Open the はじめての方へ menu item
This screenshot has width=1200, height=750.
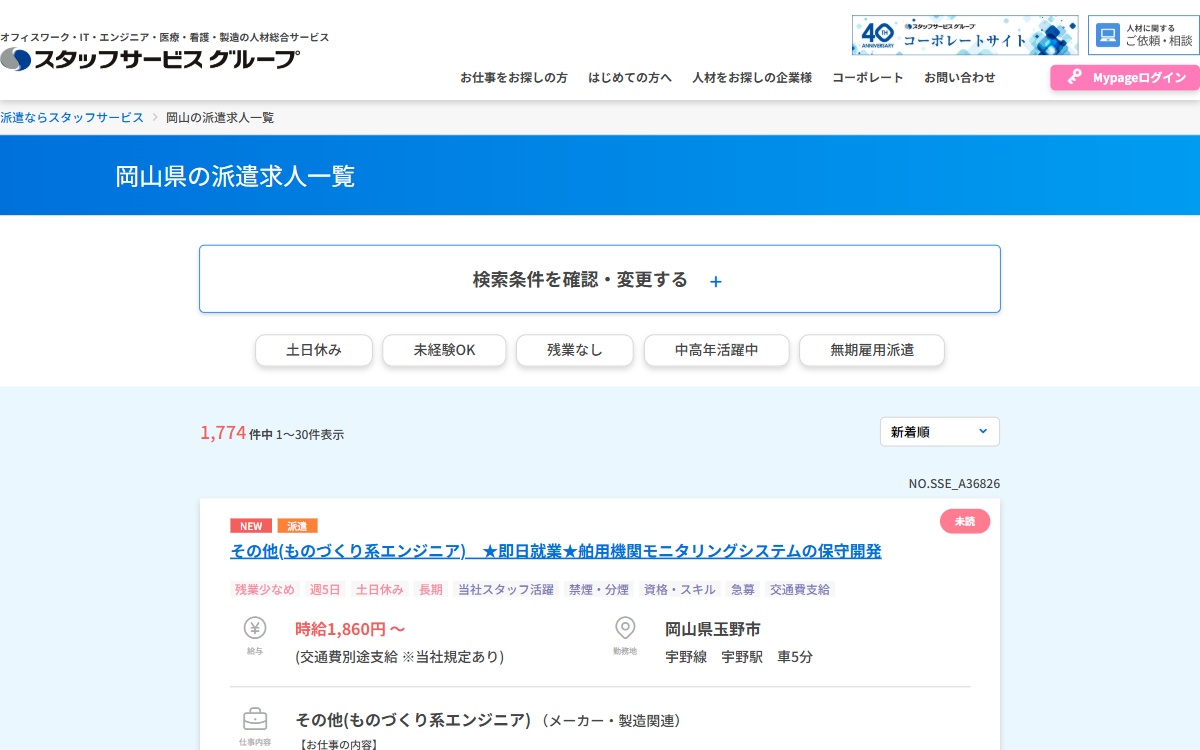click(x=630, y=77)
